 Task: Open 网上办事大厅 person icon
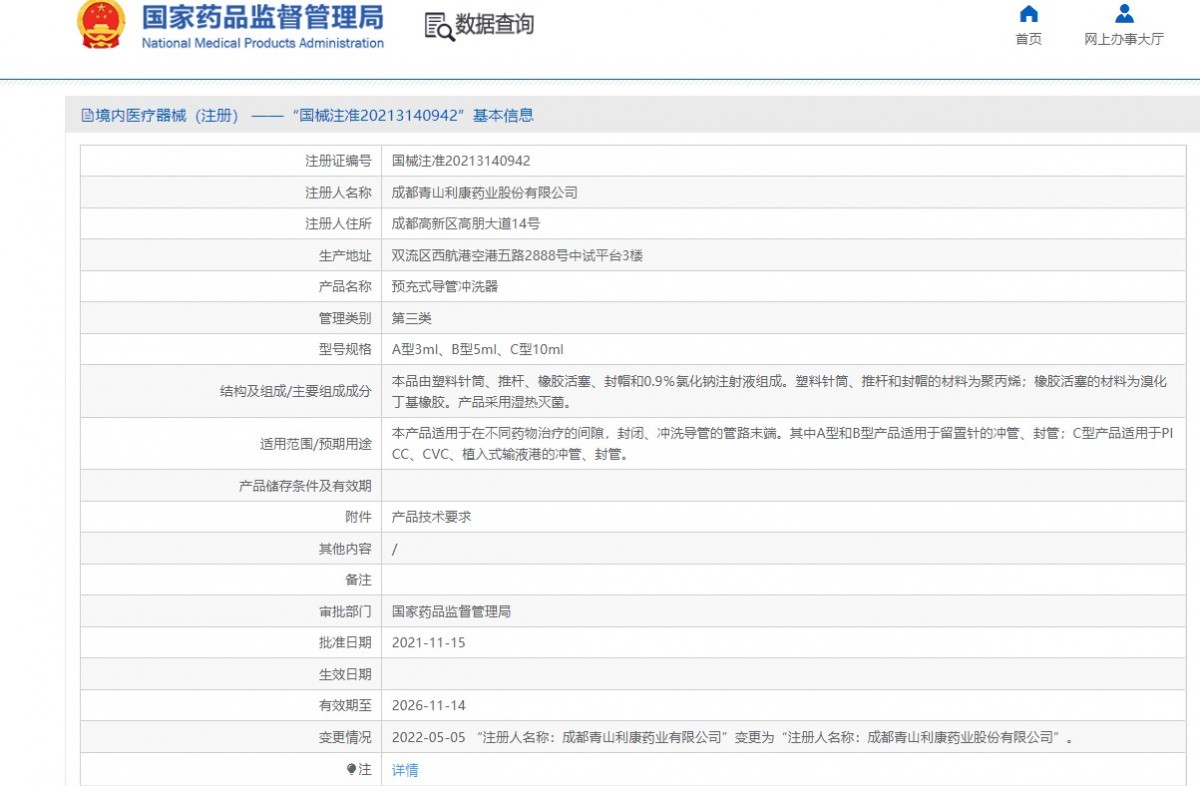pyautogui.click(x=1124, y=14)
